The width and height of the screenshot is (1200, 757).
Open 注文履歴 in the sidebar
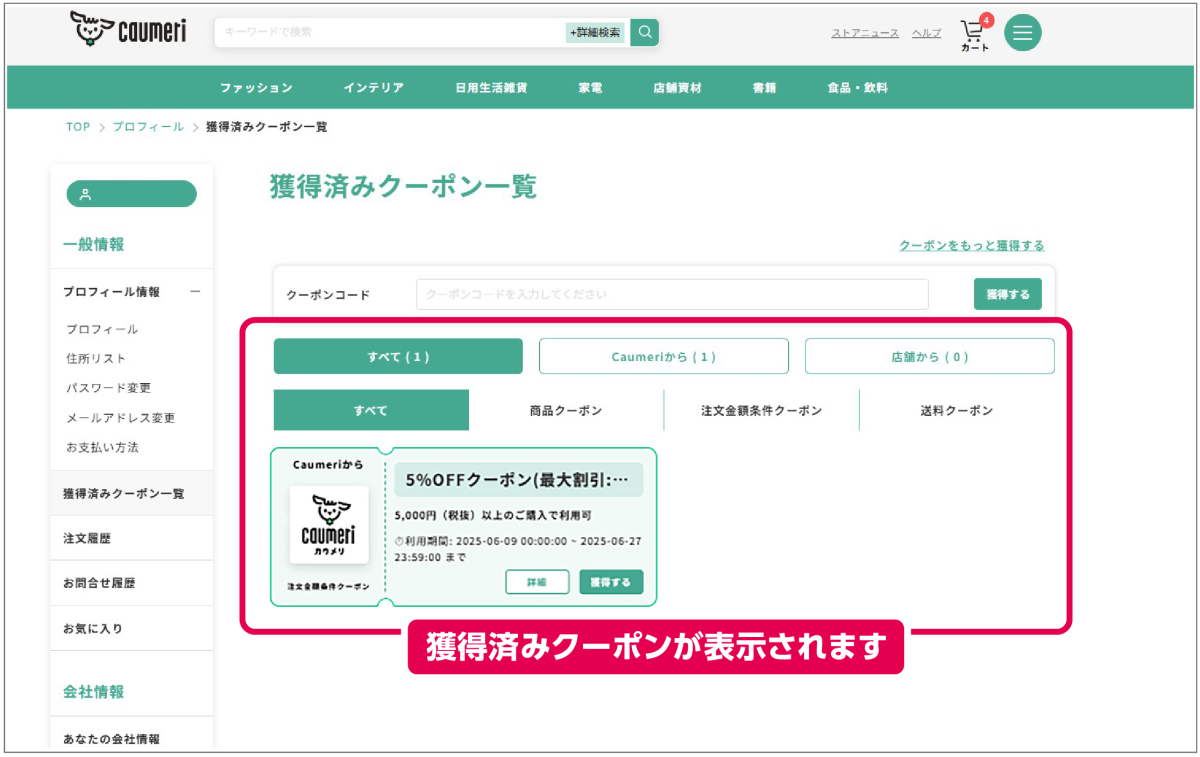coord(87,538)
